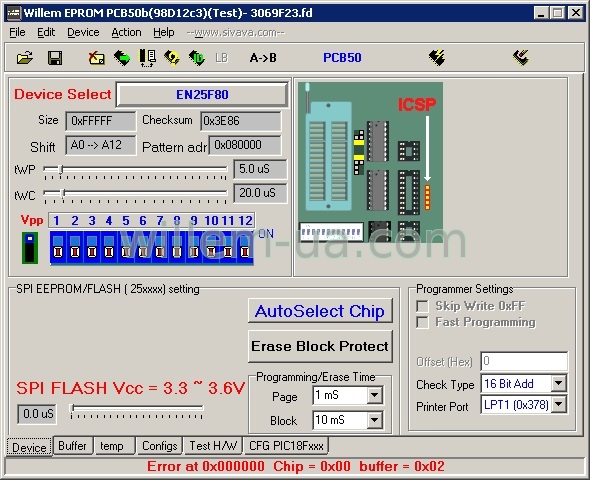
Task: Toggle DIP switch 12
Action: click(x=245, y=247)
